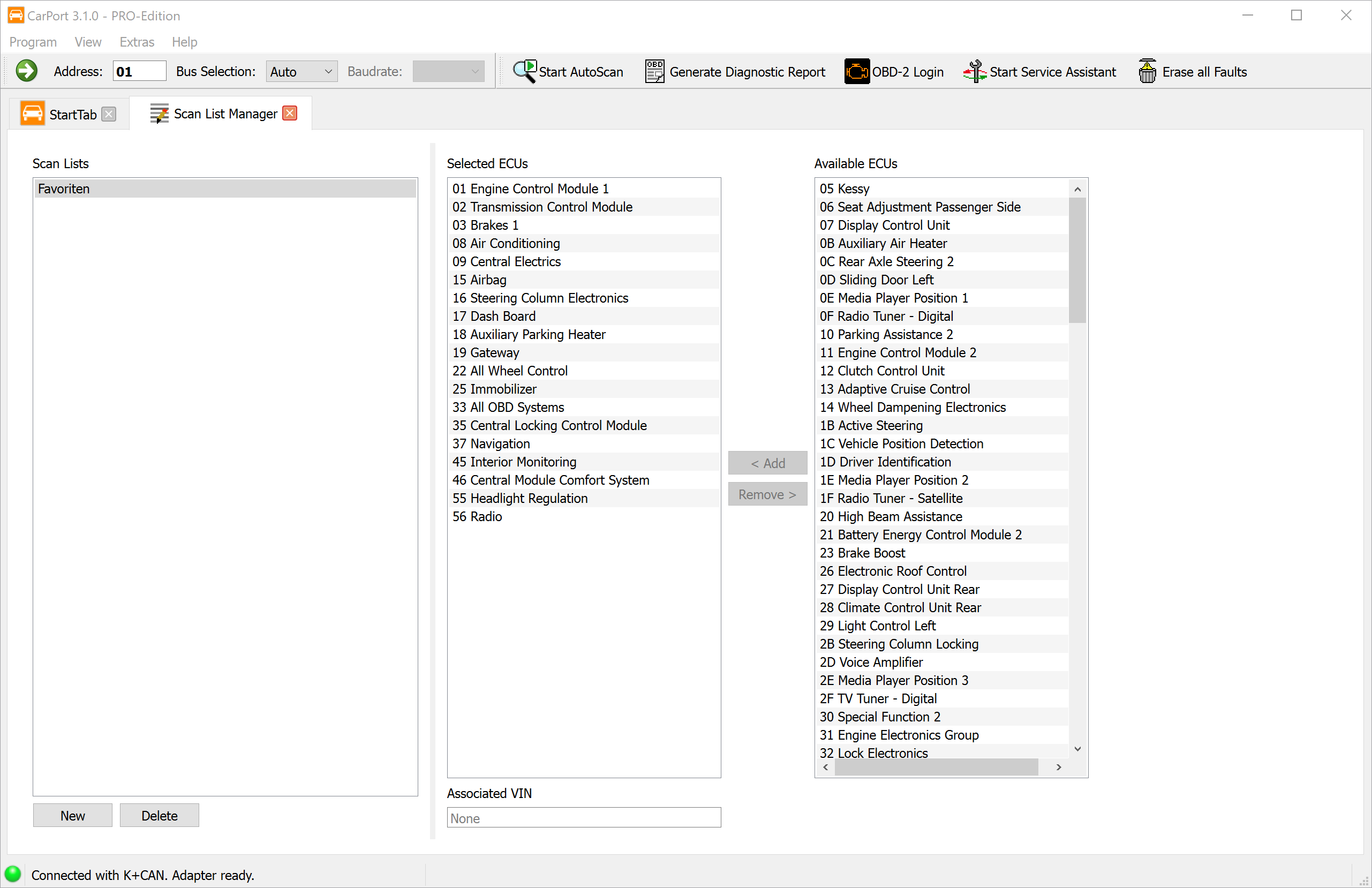Click the CarPort car icon in title bar
This screenshot has height=888, width=1372.
click(15, 15)
